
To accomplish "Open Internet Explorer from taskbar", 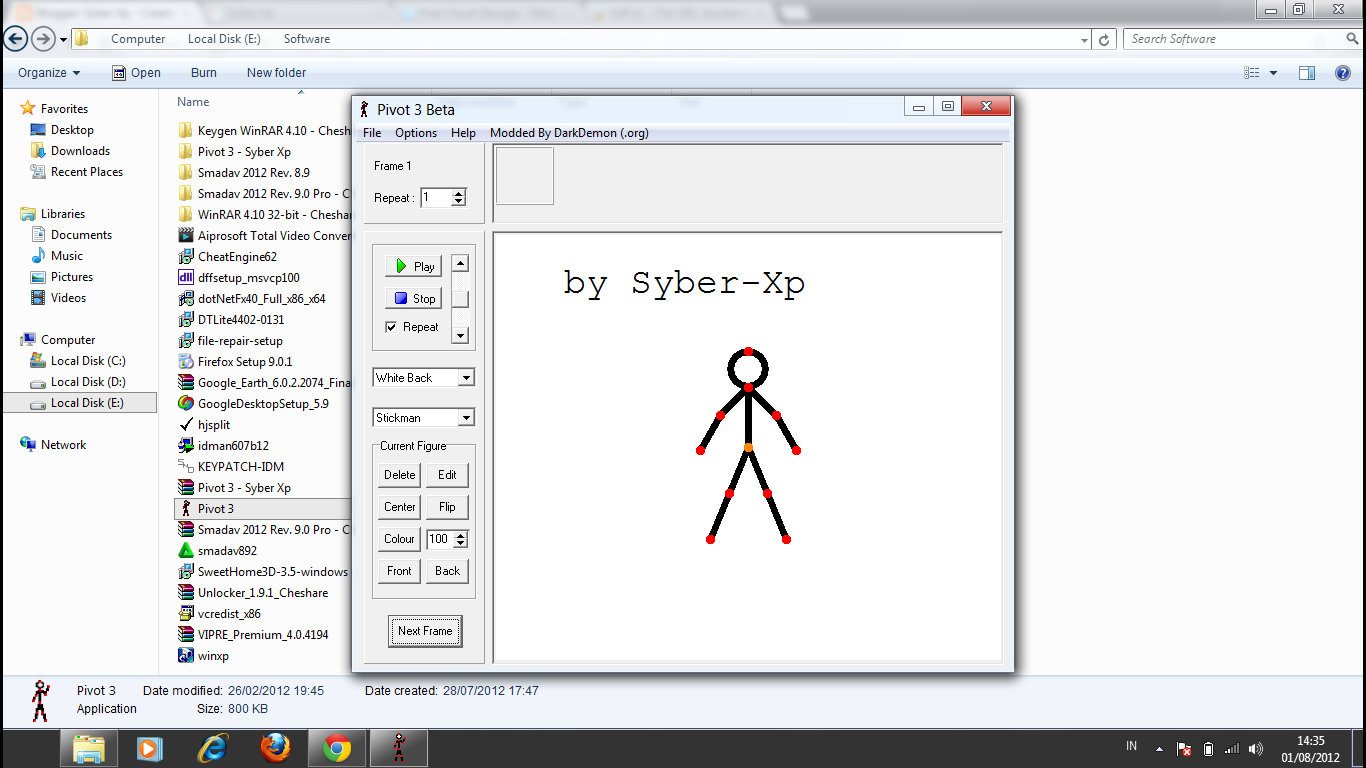I will [x=213, y=747].
